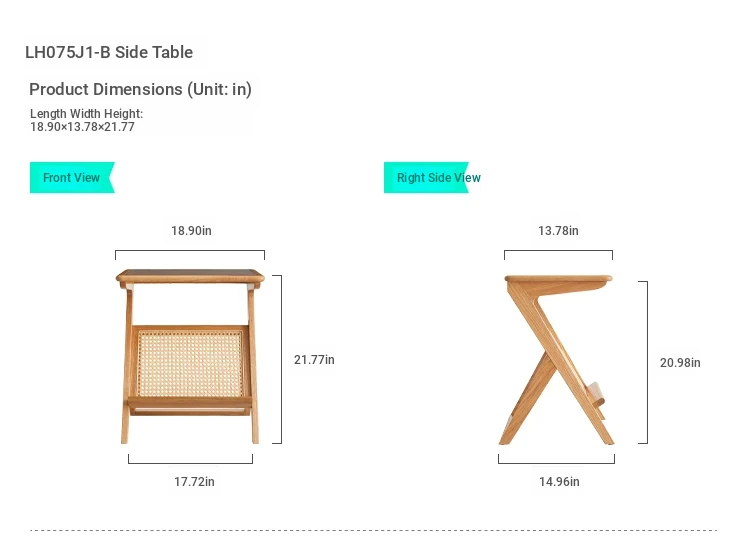
Task: Select the right side view table image
Action: [557, 360]
